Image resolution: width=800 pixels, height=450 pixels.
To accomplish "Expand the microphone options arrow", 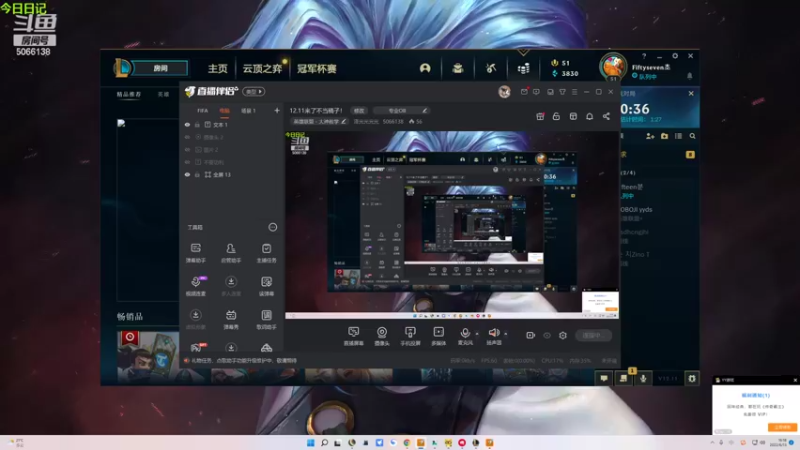I will [477, 334].
